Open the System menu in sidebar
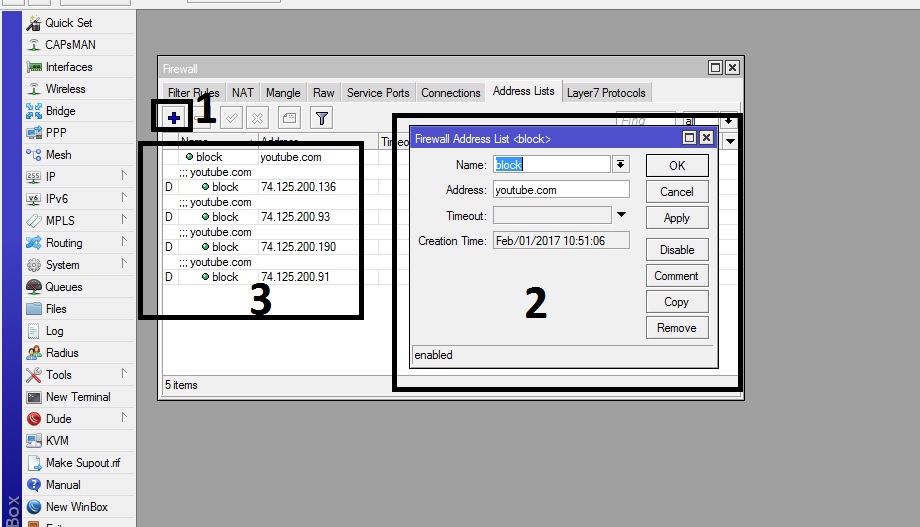920x527 pixels. point(79,265)
